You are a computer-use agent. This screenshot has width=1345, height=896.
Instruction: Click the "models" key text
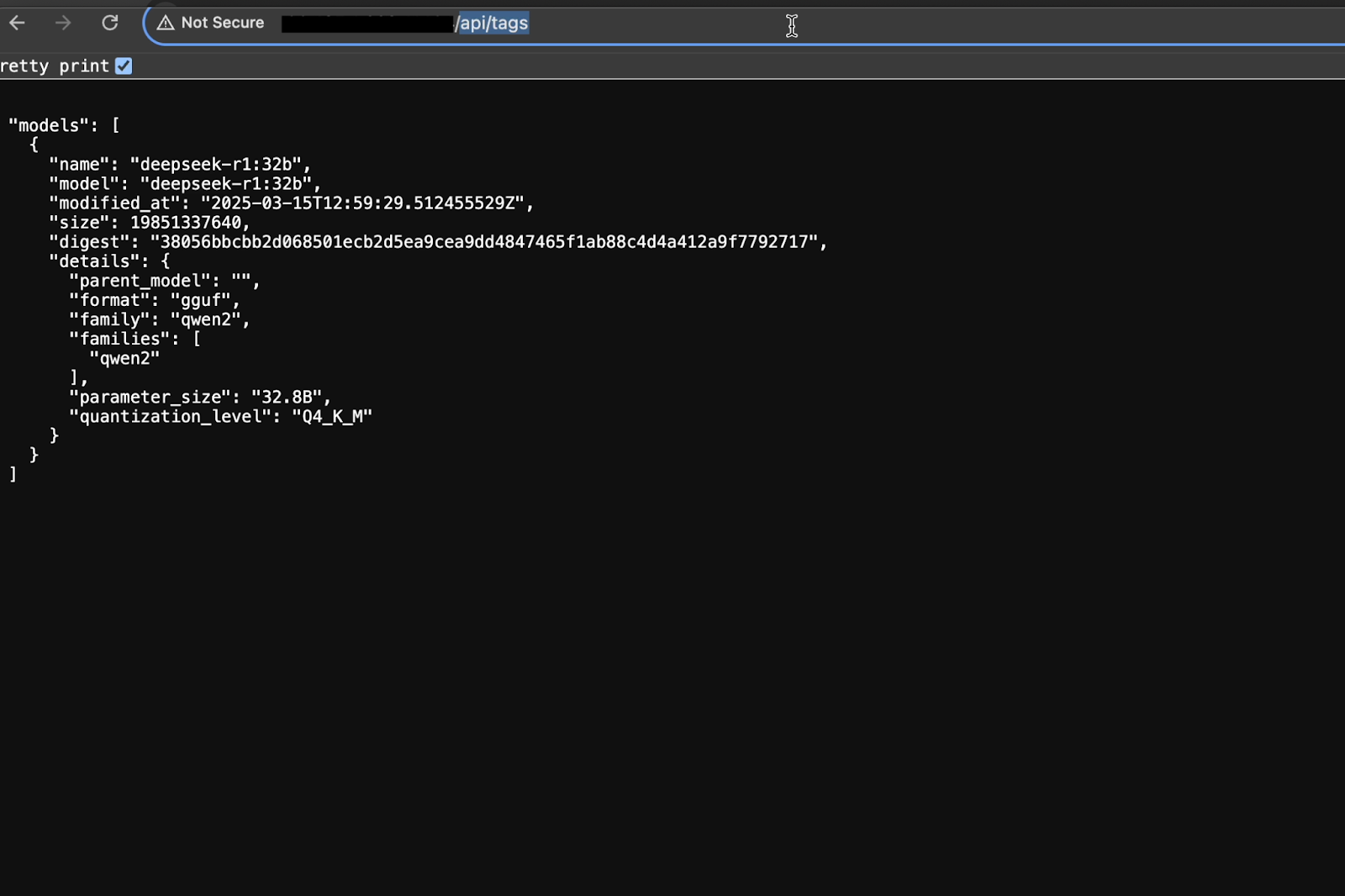(x=49, y=125)
